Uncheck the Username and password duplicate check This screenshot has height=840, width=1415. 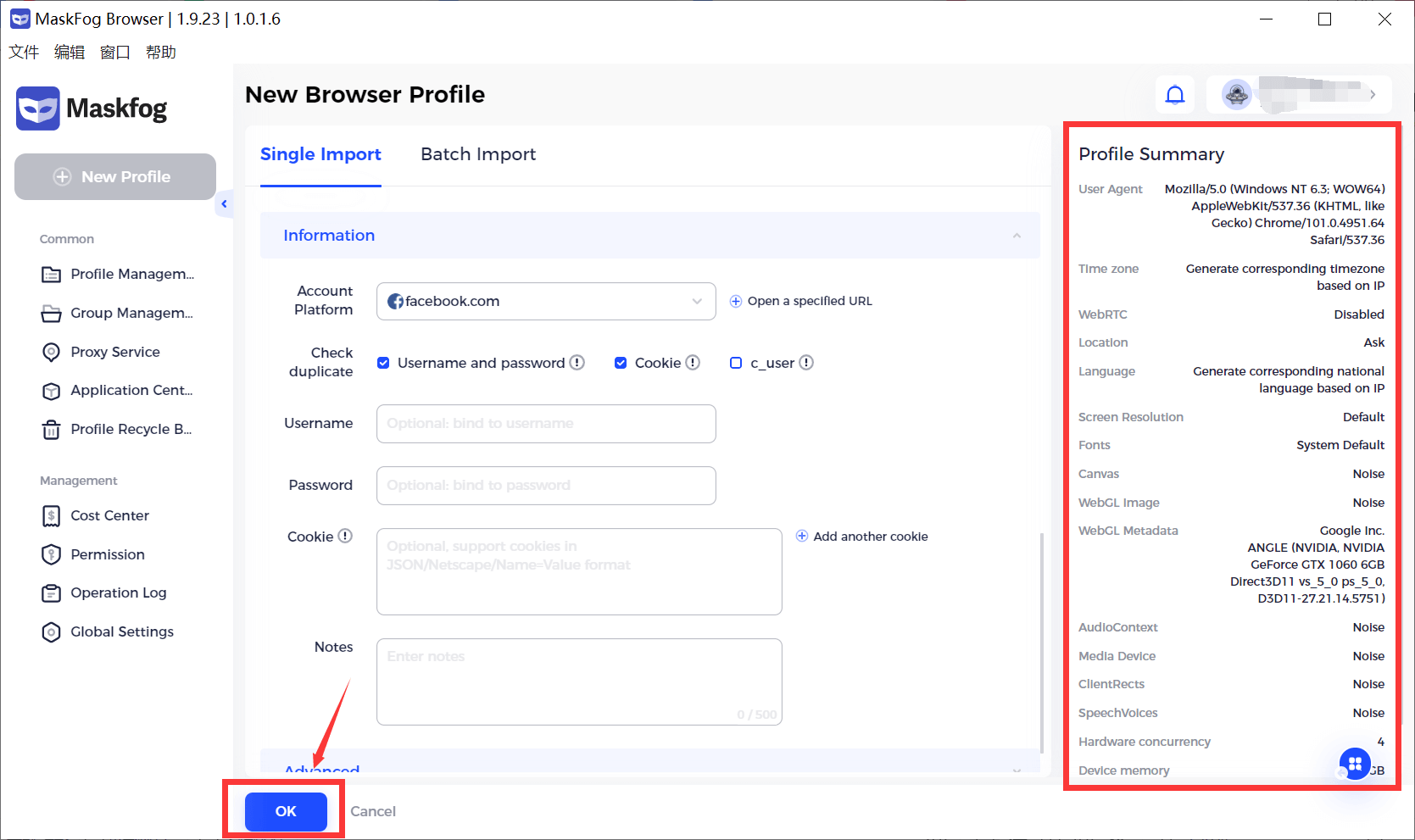coord(383,362)
